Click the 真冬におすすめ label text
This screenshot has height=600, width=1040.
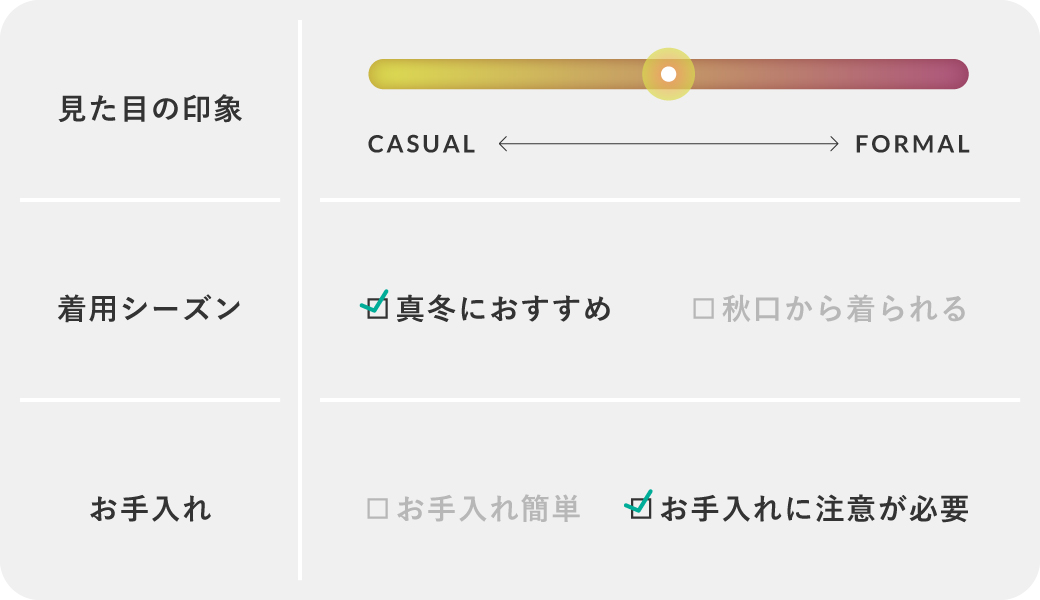click(x=504, y=309)
